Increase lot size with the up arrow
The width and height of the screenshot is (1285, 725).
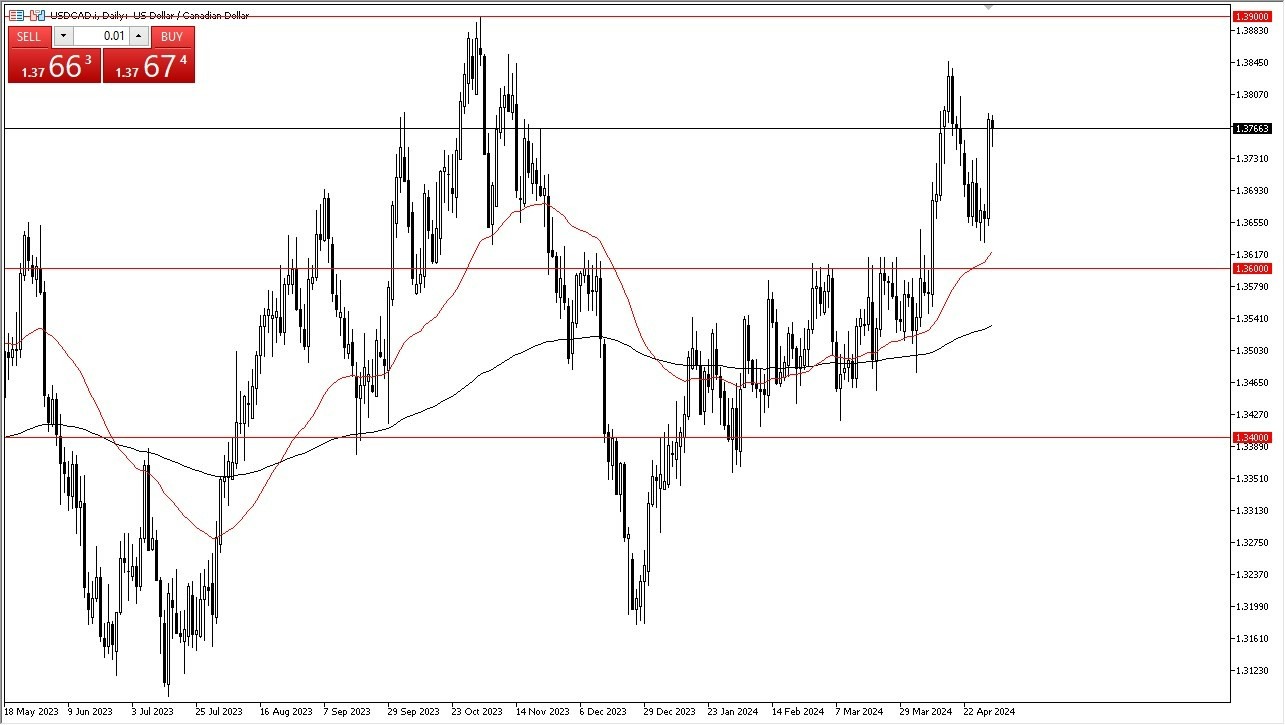click(139, 36)
